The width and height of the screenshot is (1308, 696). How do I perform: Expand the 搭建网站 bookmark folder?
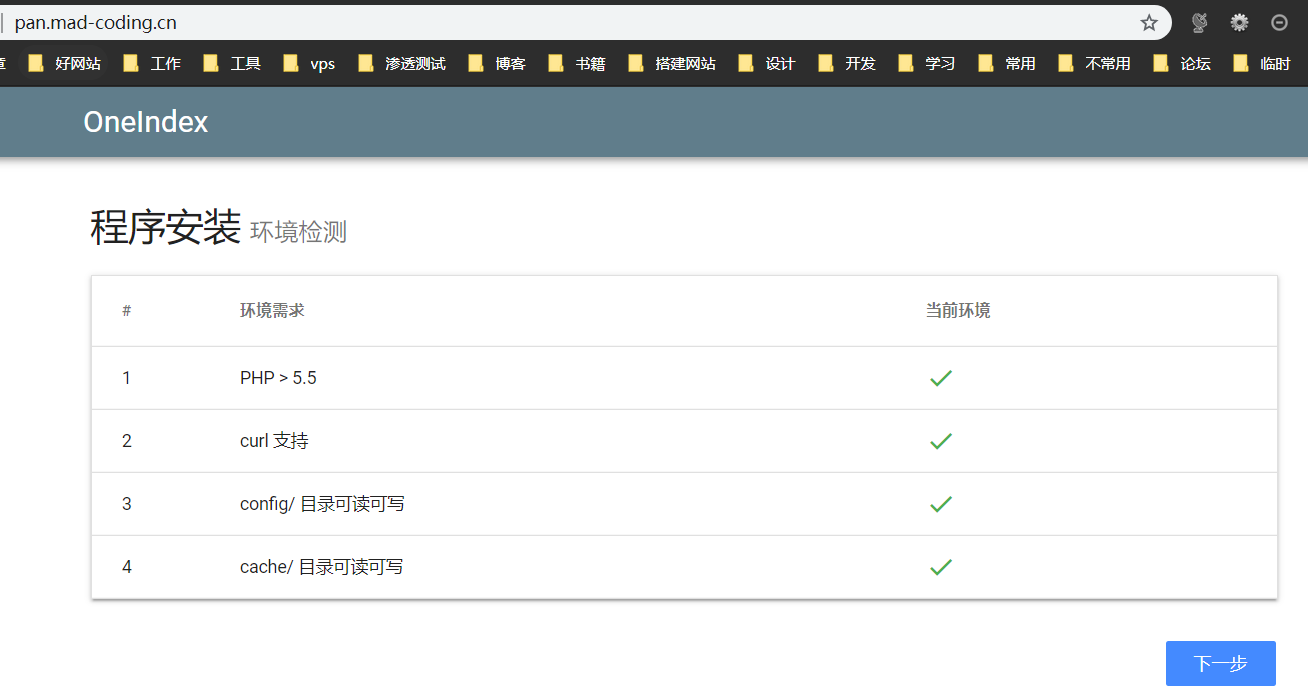click(673, 64)
